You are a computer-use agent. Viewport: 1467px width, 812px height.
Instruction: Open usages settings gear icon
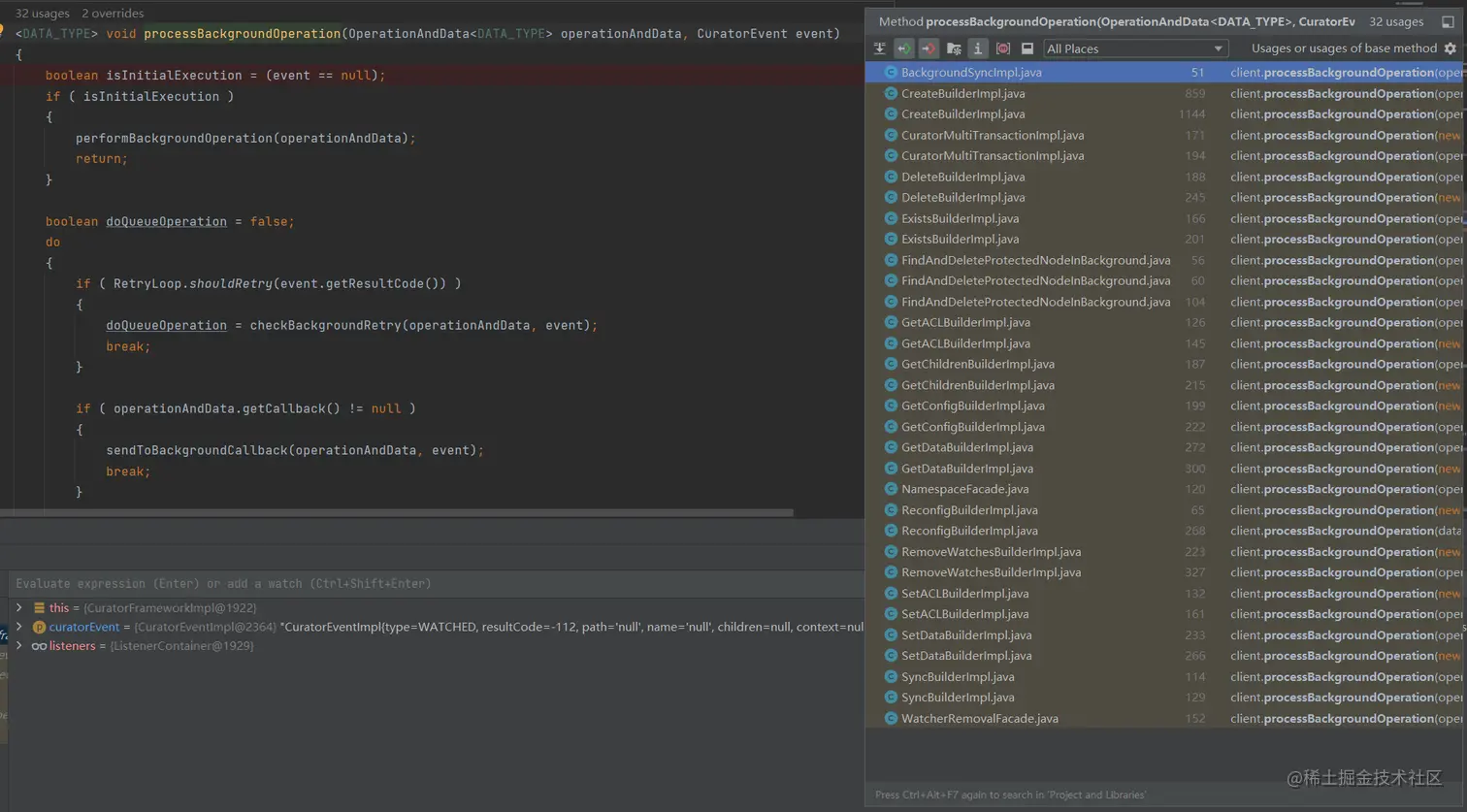(1451, 49)
